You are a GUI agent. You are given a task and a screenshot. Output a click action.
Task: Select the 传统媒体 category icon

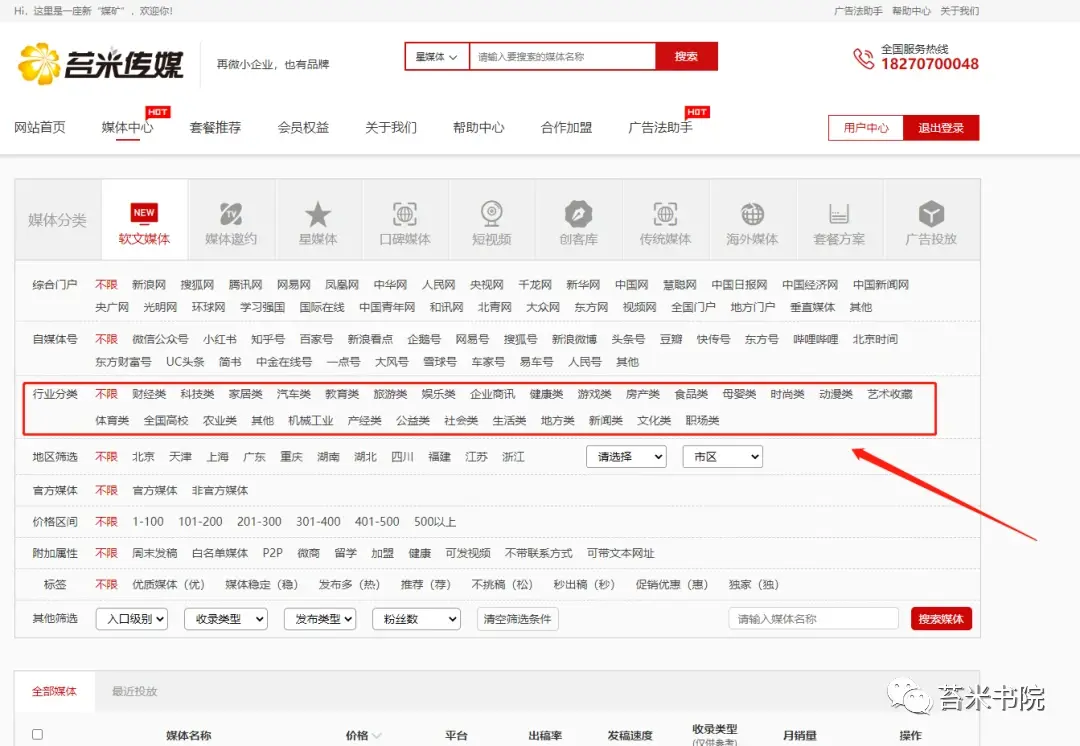[x=665, y=214]
